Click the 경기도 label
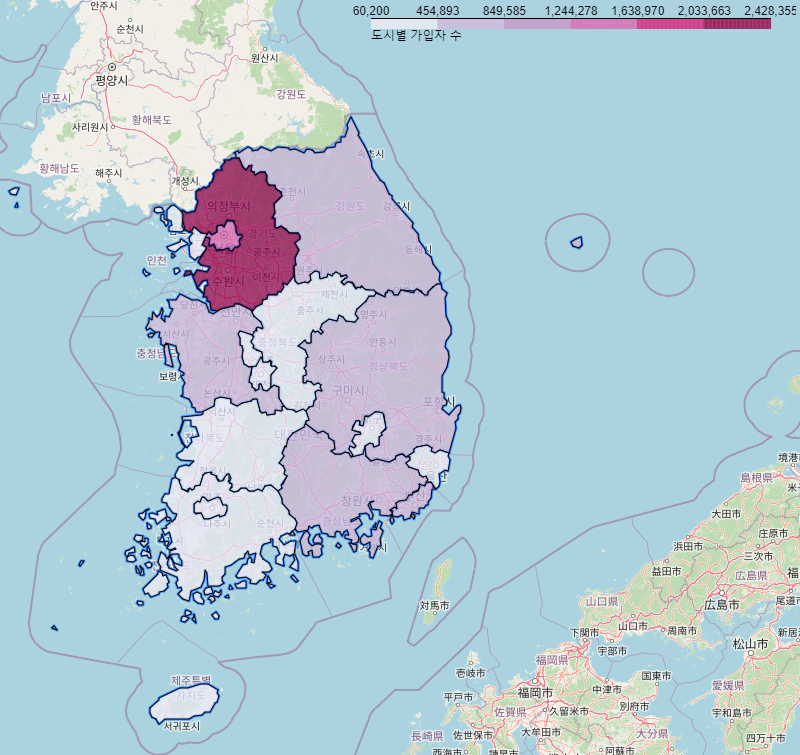Viewport: 800px width, 755px height. point(262,233)
